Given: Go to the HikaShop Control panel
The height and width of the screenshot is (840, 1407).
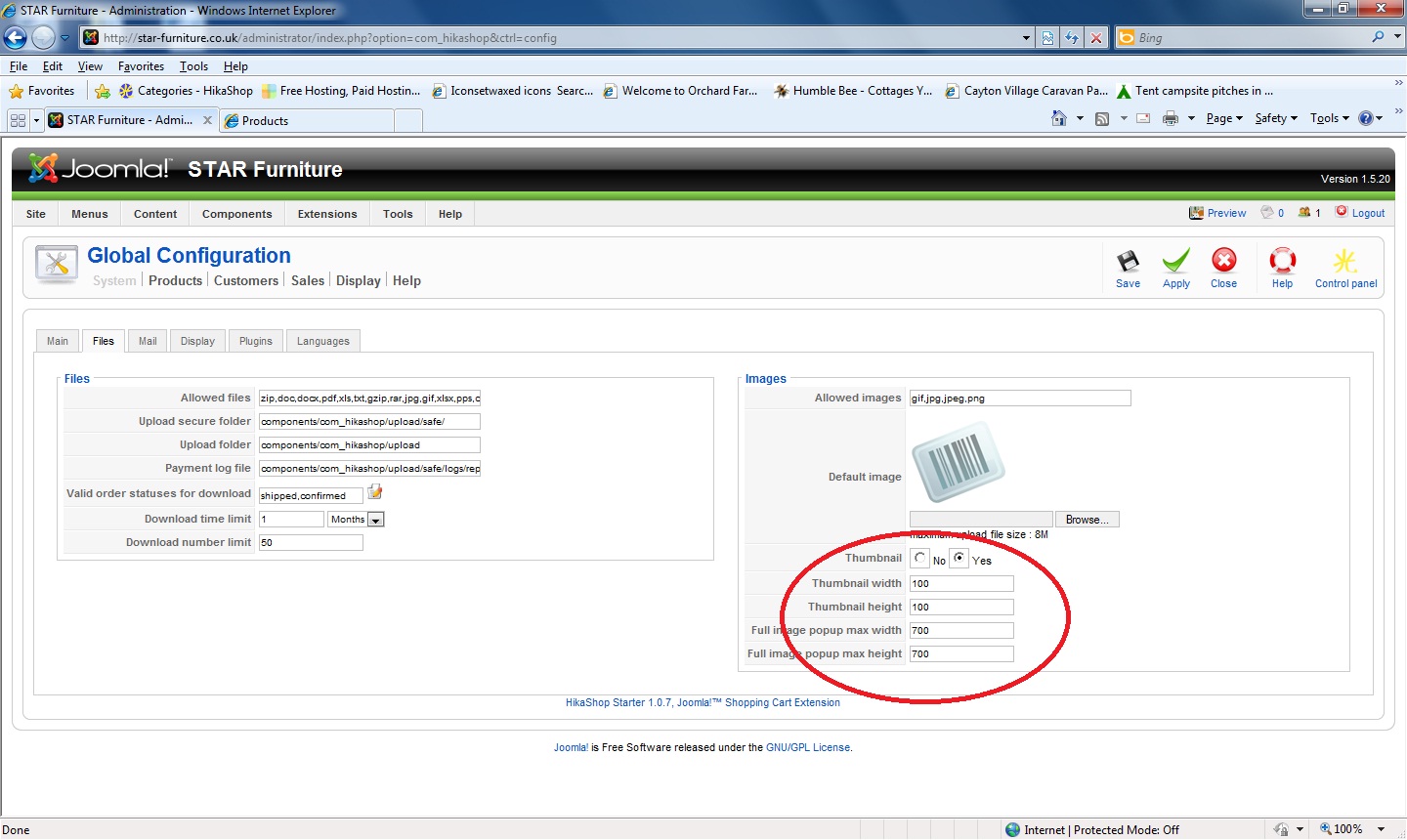Looking at the screenshot, I should click(x=1345, y=269).
